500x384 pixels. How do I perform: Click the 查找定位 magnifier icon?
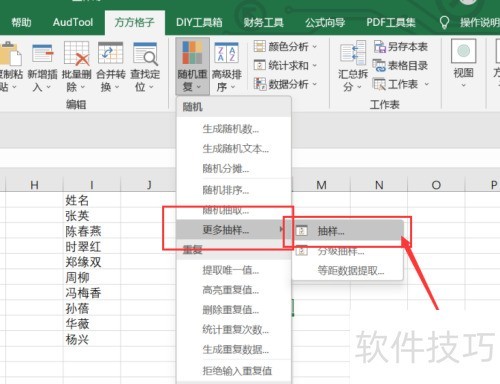(145, 53)
